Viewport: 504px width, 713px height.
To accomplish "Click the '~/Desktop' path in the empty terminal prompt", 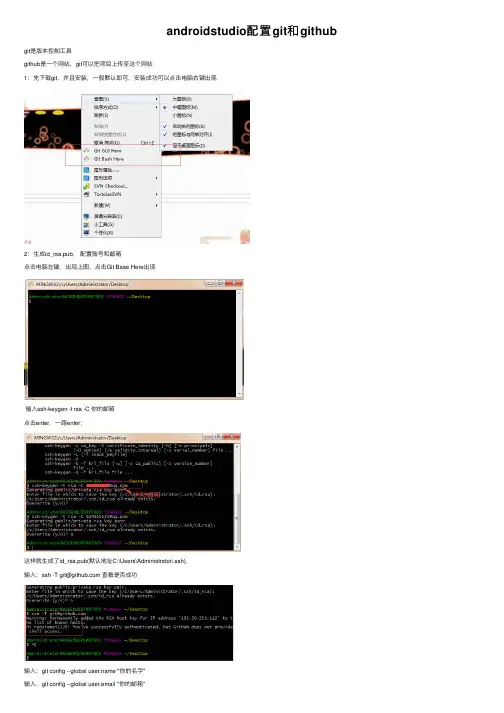I will (x=138, y=296).
